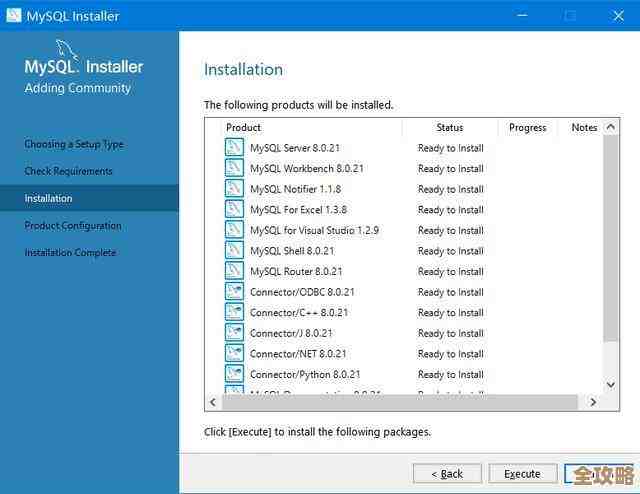Click the MySQL Workbench 8.0.21 icon

pos(234,169)
